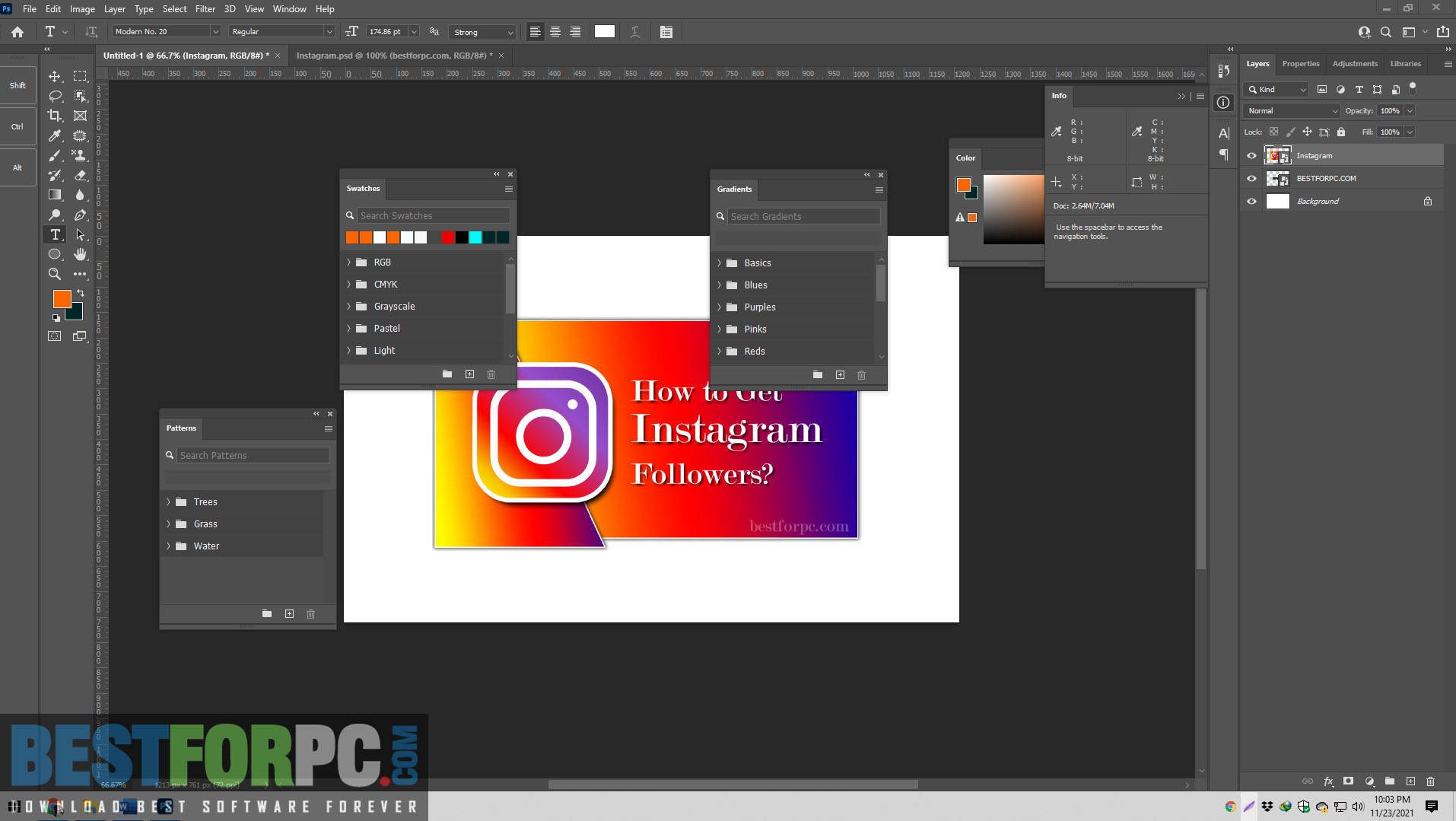The image size is (1456, 821).
Task: Click the Search Gradients field
Action: point(804,217)
